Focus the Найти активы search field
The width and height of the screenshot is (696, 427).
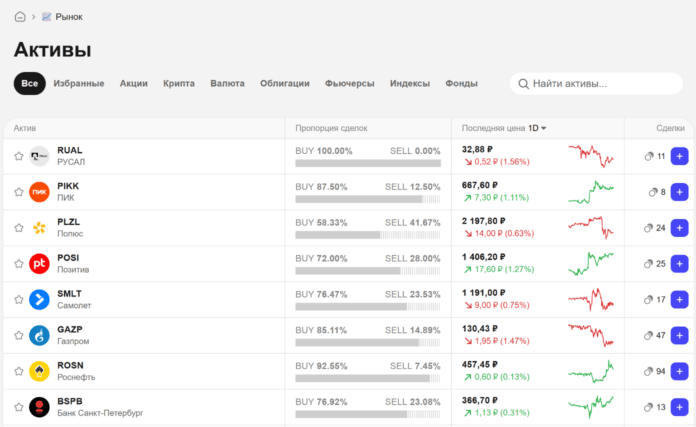[x=596, y=83]
